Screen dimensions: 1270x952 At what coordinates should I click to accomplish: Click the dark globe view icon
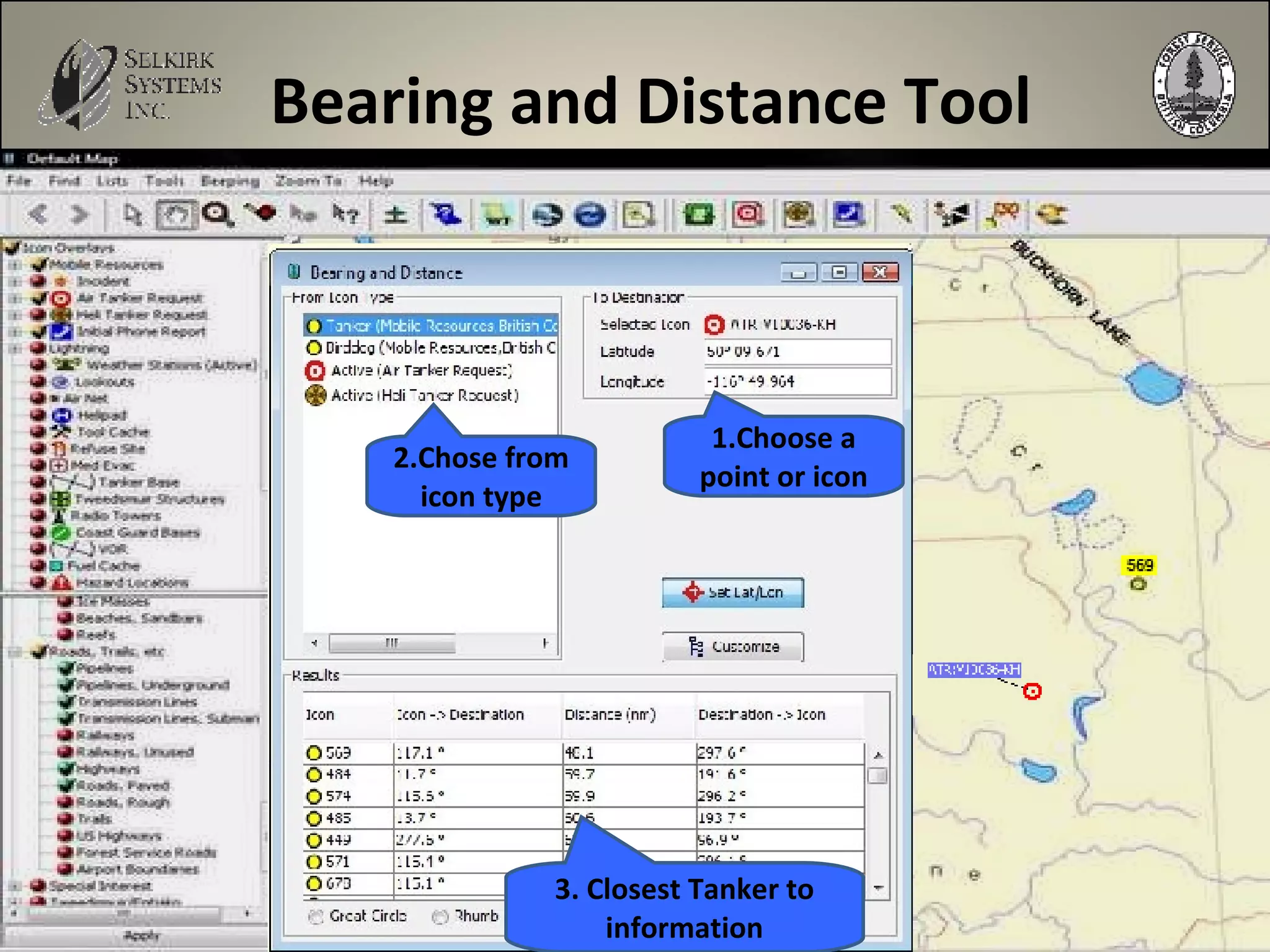coord(548,215)
